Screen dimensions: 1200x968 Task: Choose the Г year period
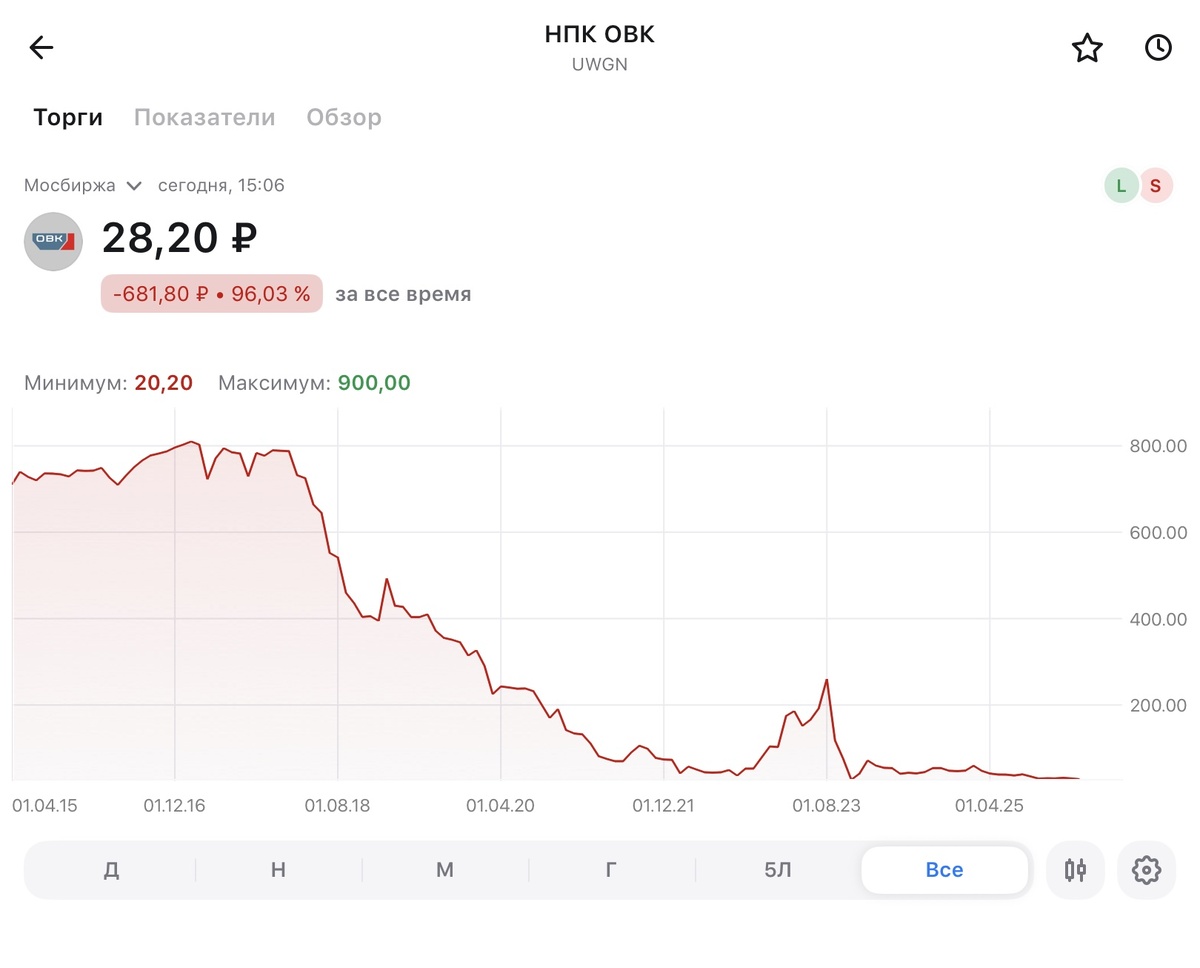pos(611,870)
